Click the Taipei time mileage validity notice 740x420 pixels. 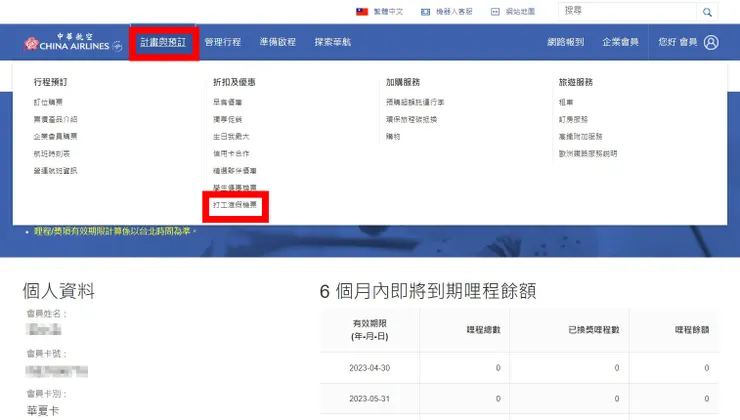[x=115, y=231]
